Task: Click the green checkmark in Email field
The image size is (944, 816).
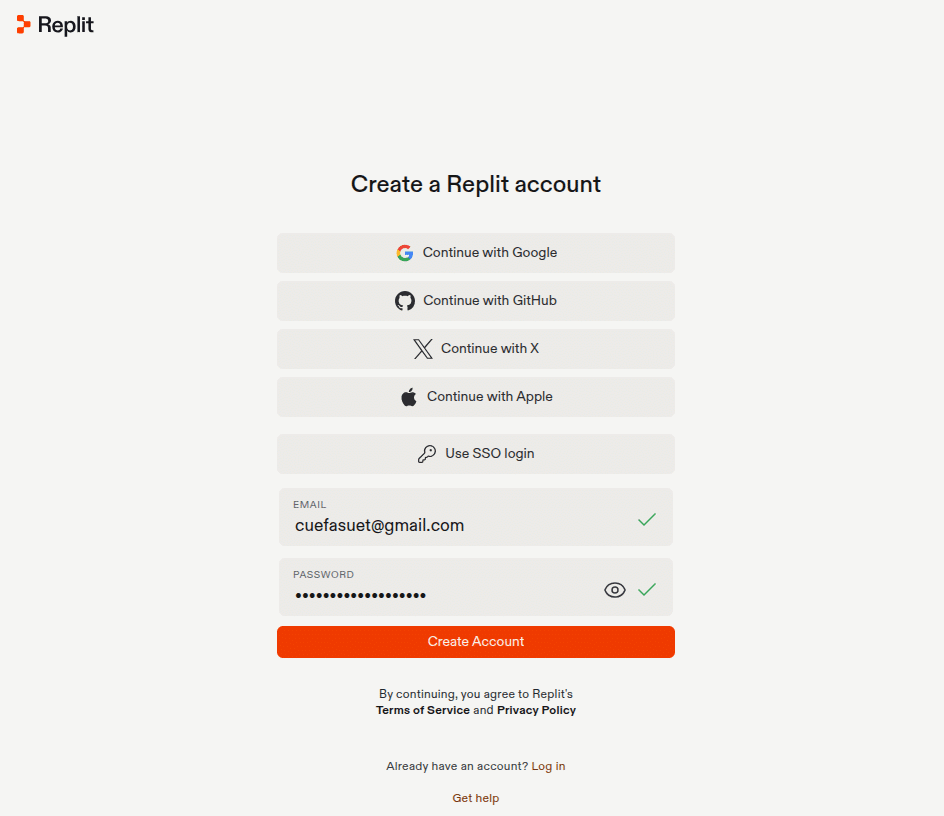Action: tap(647, 519)
